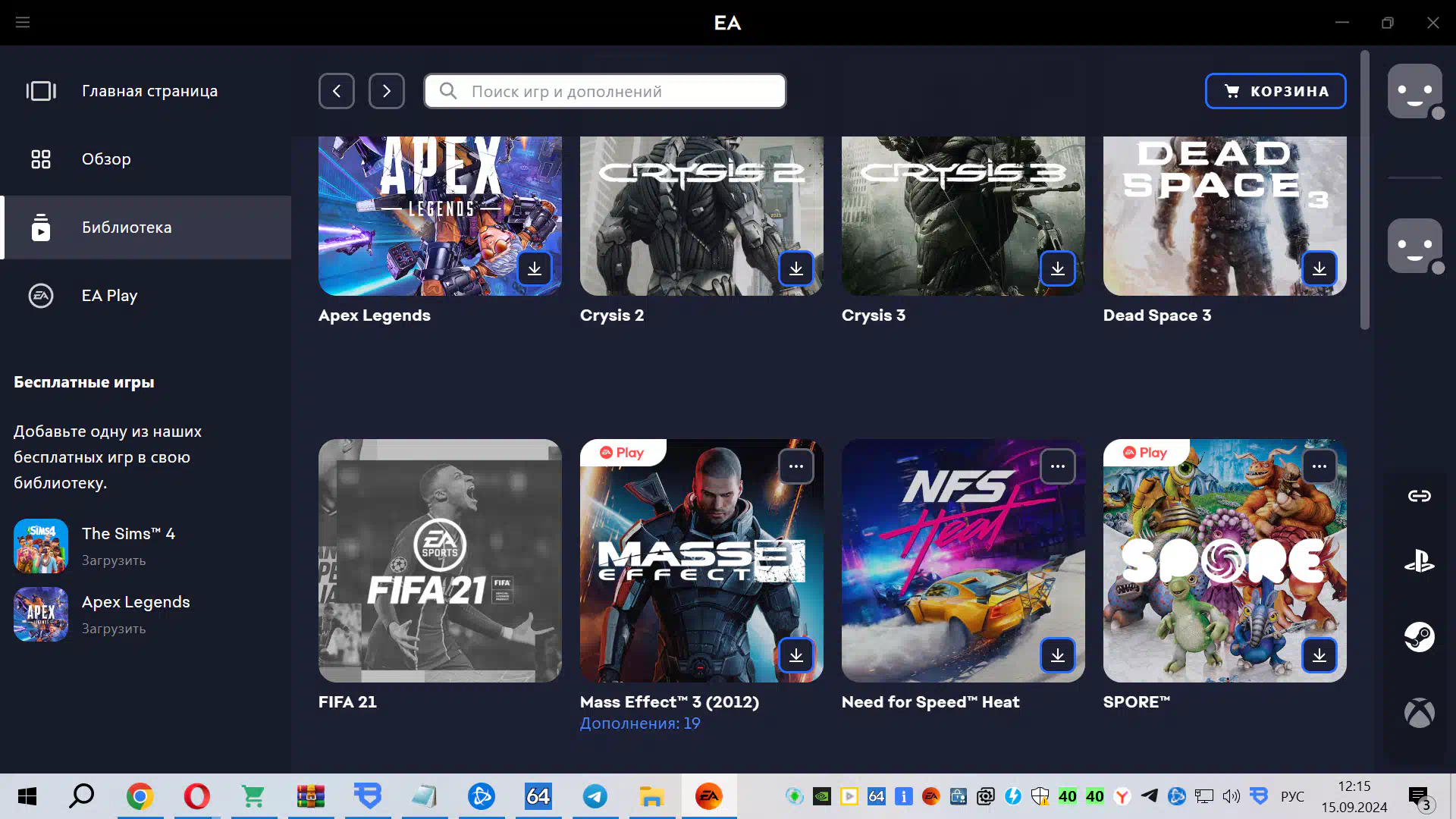Open the Корзина cart button
Viewport: 1456px width, 819px height.
(x=1276, y=91)
